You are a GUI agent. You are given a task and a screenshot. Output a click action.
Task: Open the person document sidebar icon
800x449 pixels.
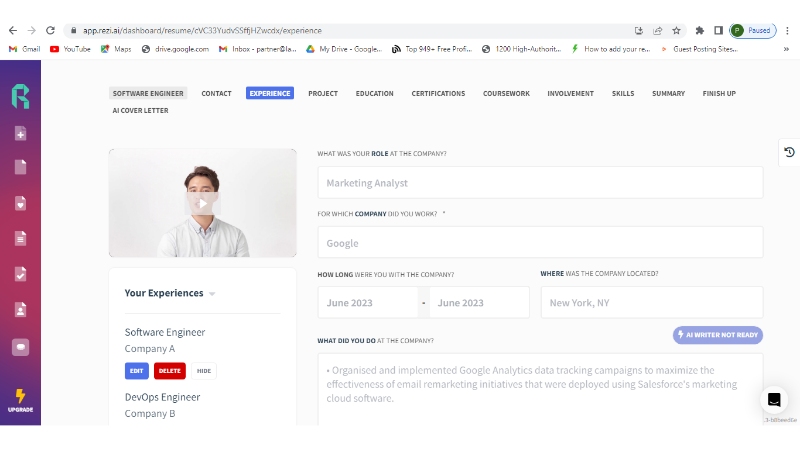tap(20, 309)
